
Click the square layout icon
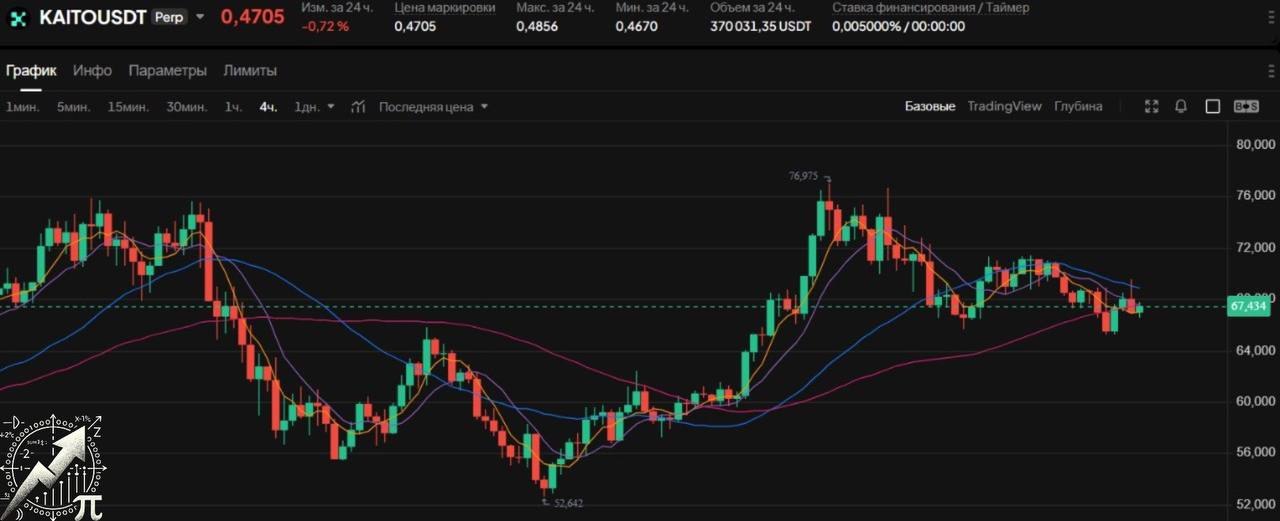1212,106
